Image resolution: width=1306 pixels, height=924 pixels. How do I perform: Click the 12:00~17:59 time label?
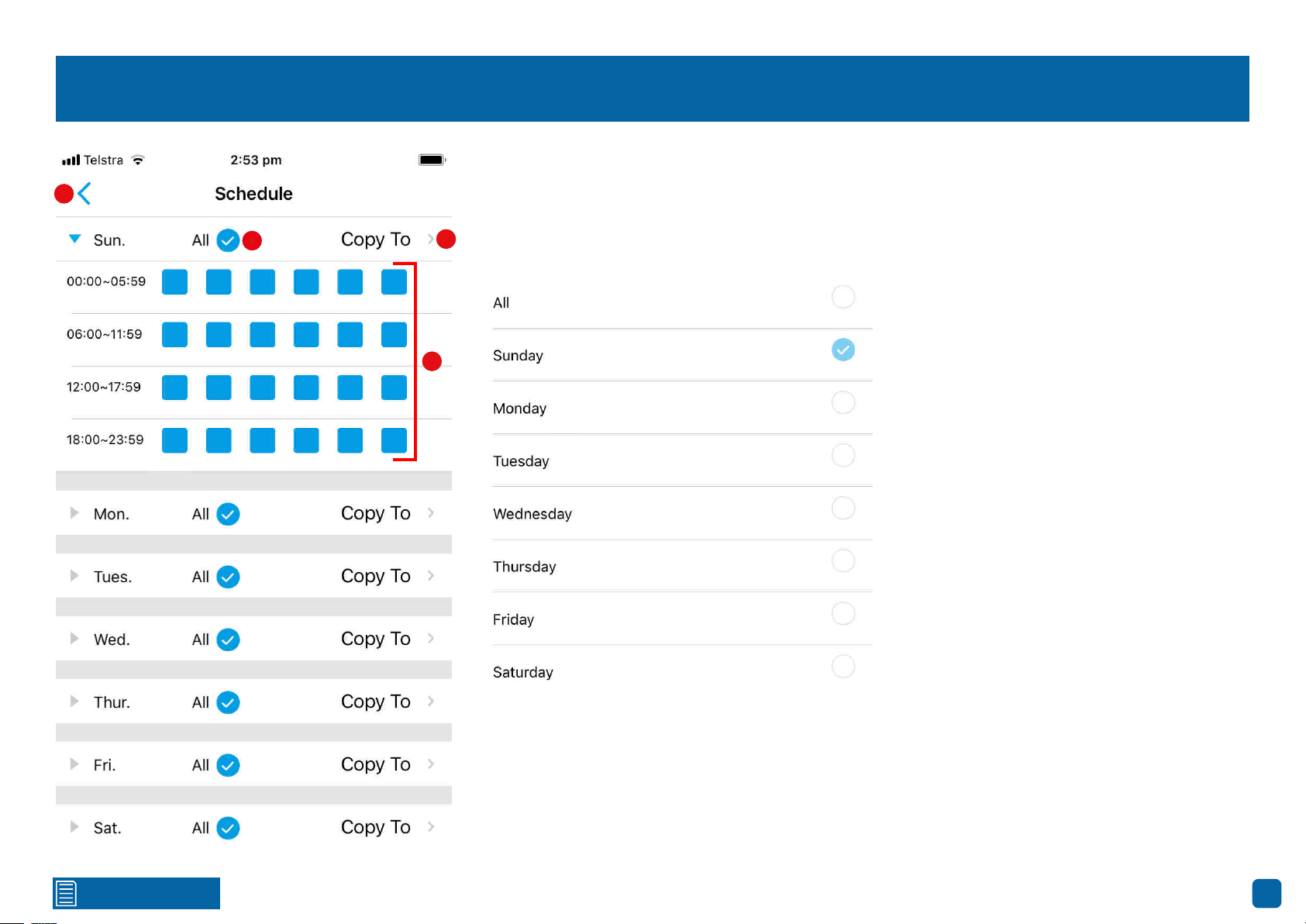(104, 387)
